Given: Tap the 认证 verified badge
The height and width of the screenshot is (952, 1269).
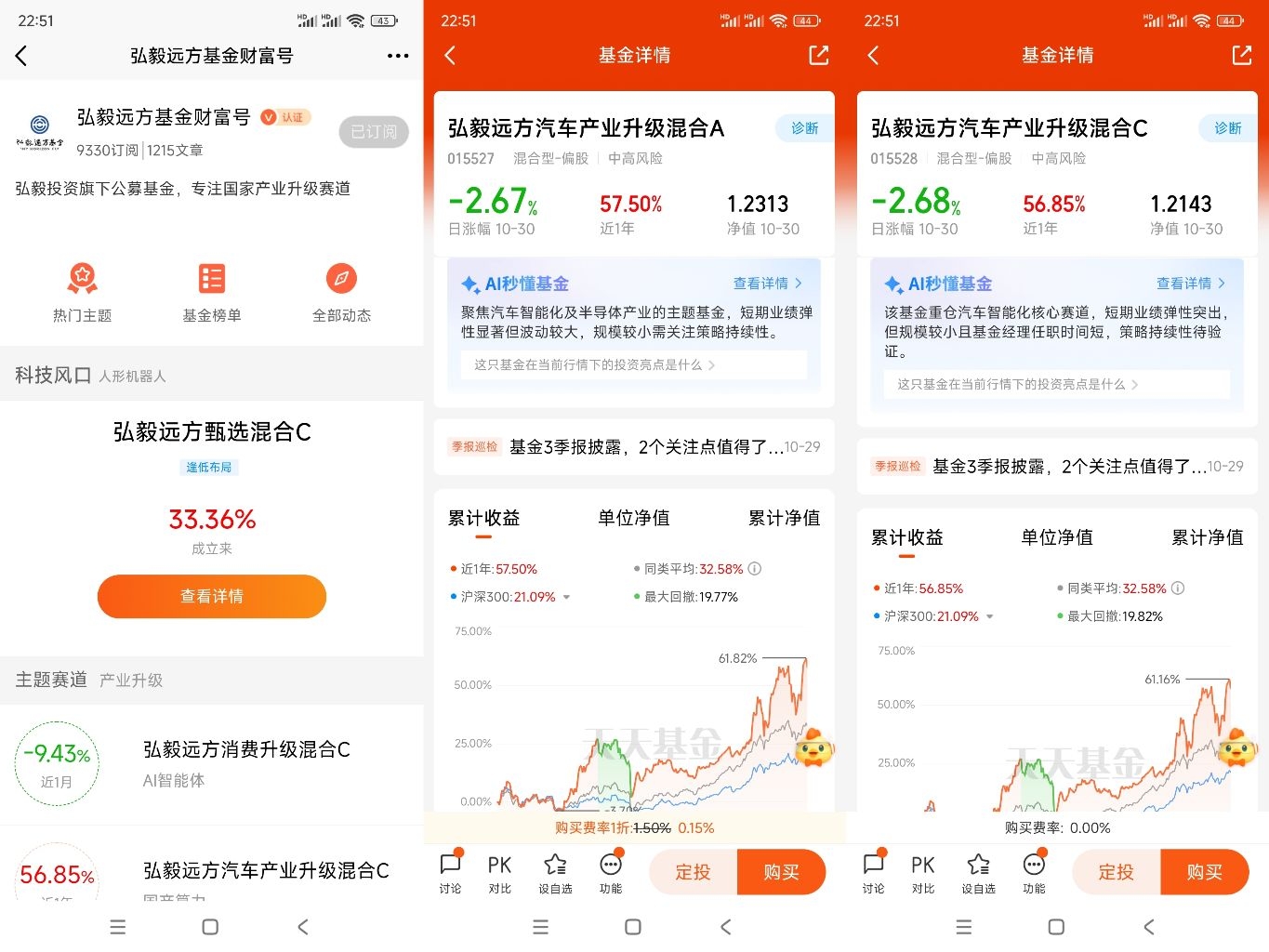Looking at the screenshot, I should [x=284, y=117].
